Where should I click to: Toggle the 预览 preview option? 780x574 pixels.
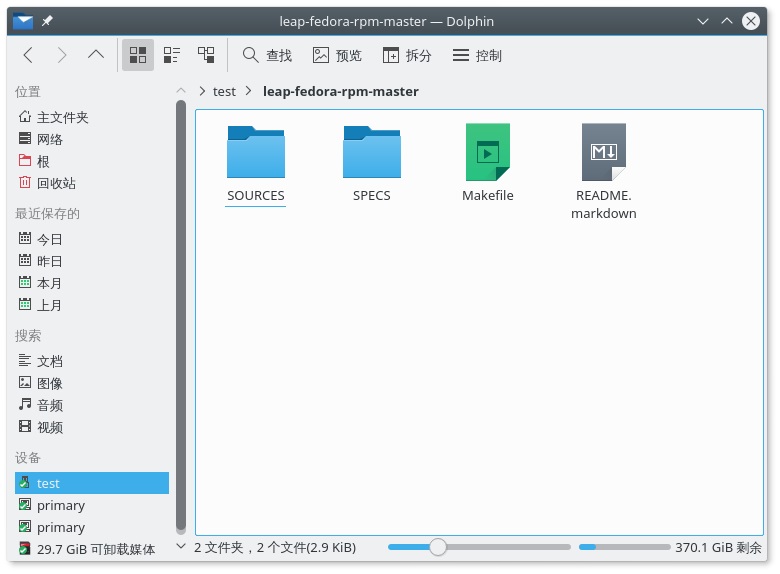337,55
